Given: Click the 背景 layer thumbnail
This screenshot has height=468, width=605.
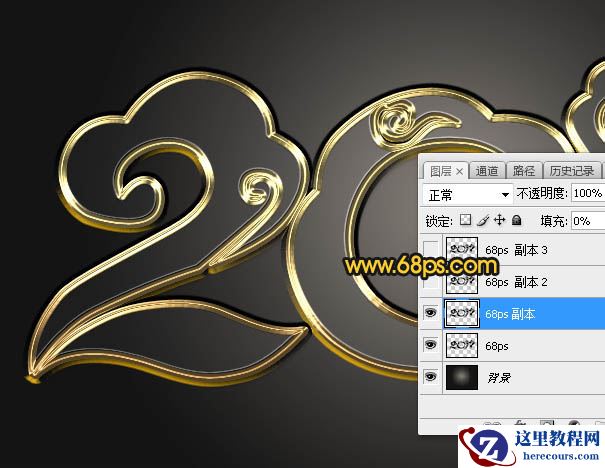Looking at the screenshot, I should click(x=462, y=377).
